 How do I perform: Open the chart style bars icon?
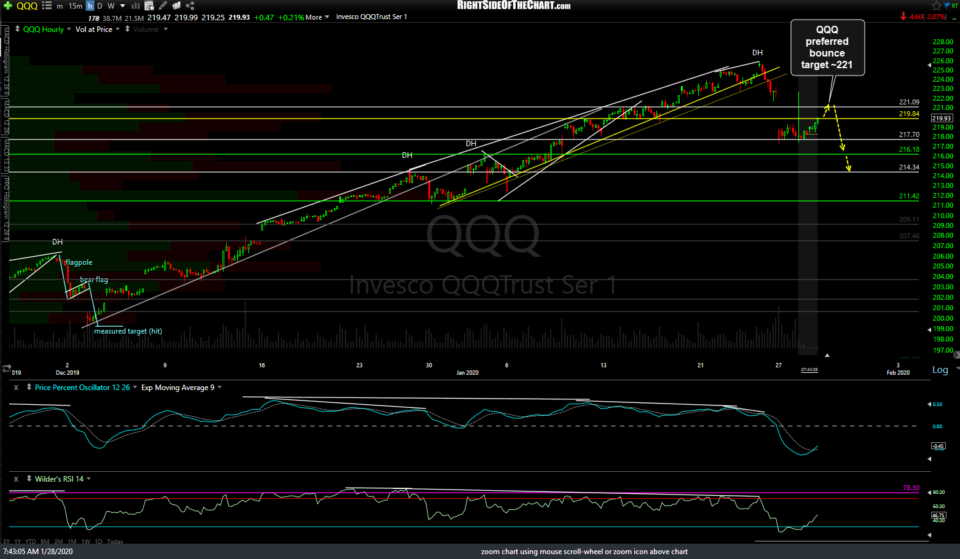(x=136, y=6)
